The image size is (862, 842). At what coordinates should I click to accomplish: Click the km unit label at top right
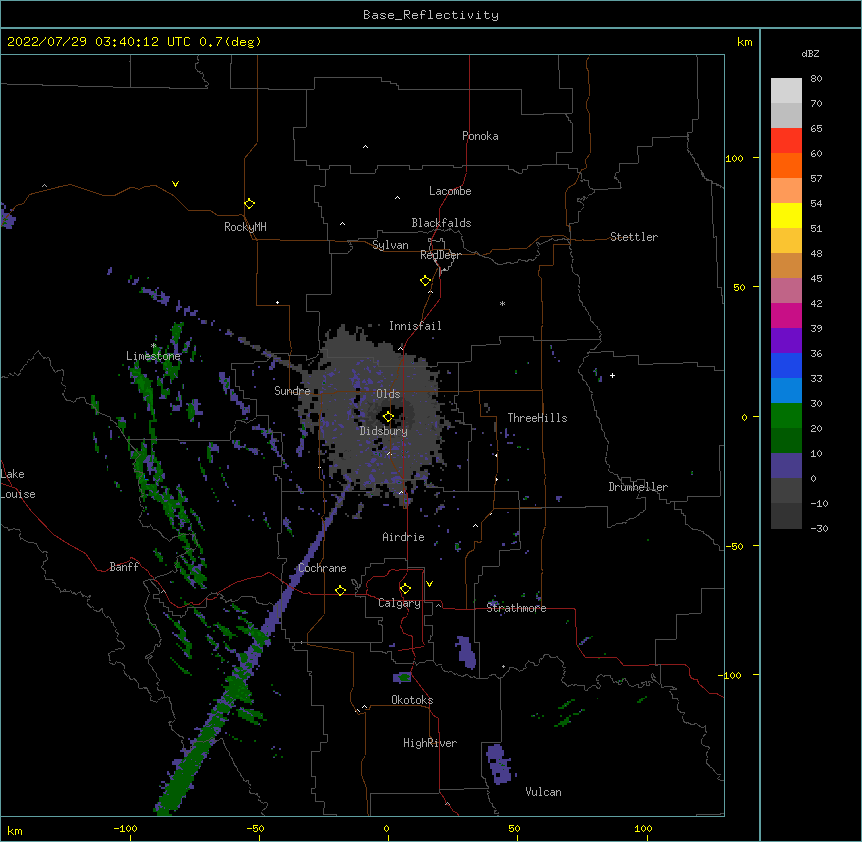[744, 42]
